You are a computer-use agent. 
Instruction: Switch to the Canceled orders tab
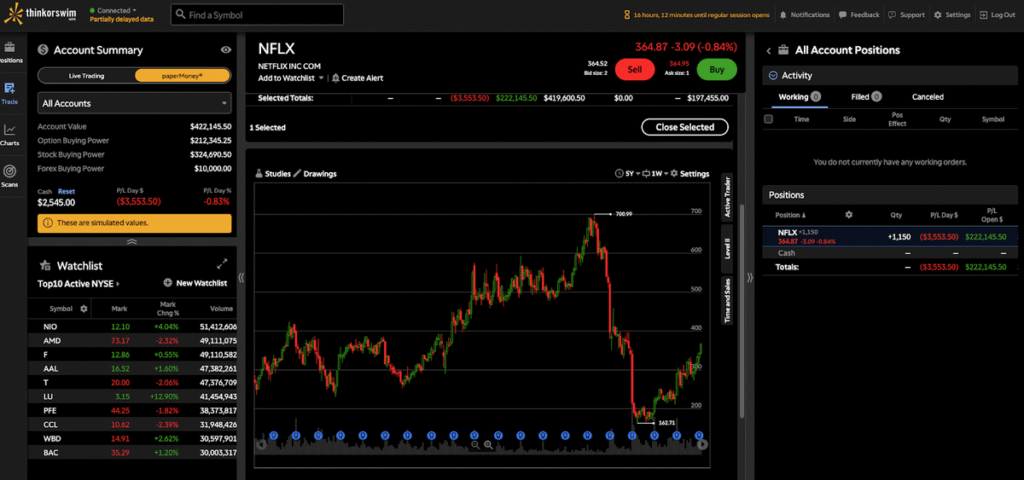pyautogui.click(x=928, y=97)
